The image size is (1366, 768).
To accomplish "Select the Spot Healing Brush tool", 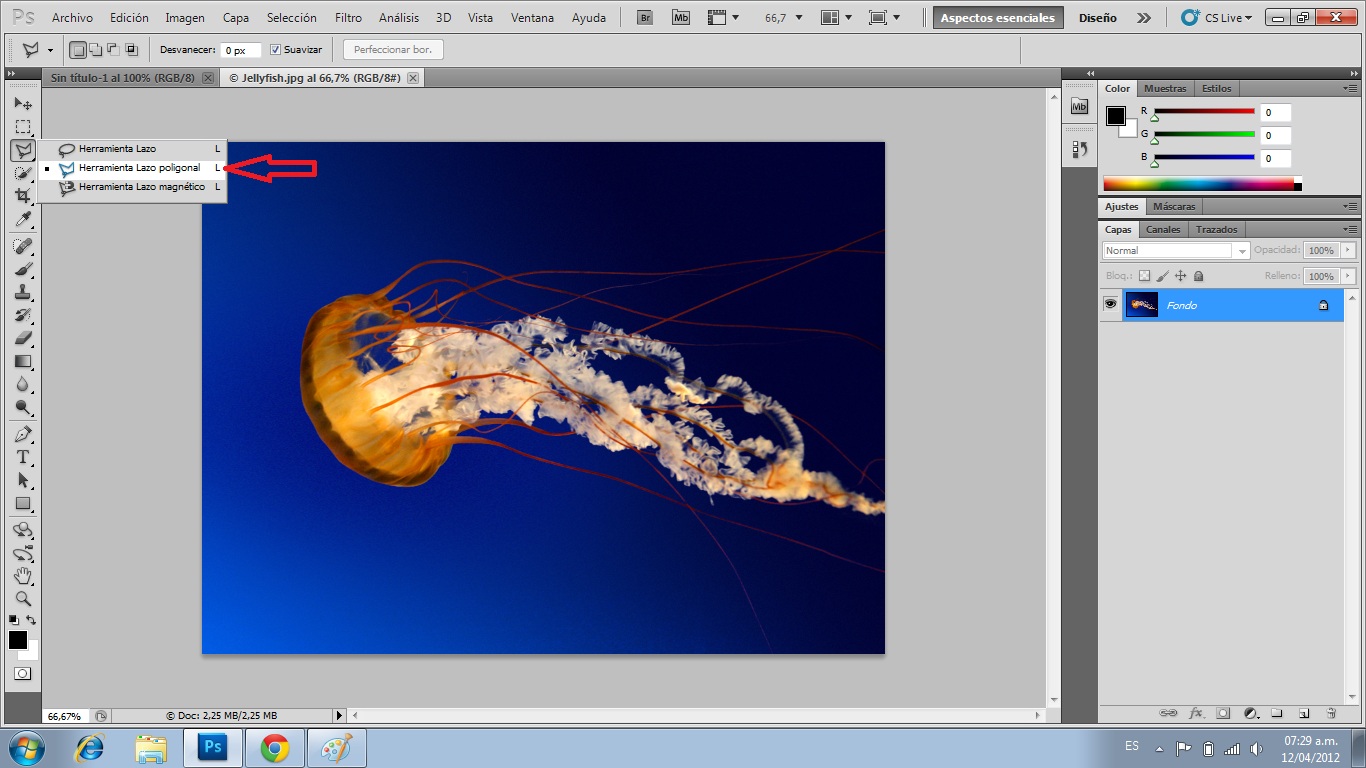I will [22, 246].
